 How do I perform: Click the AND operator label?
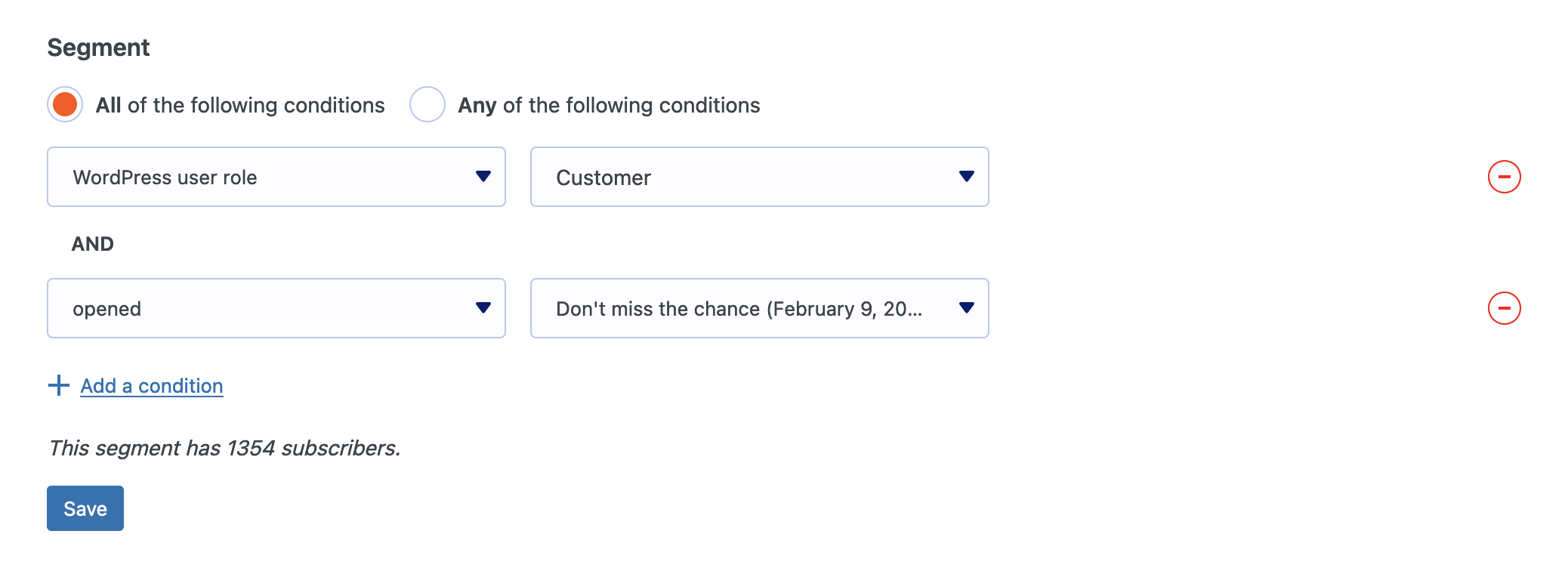[x=92, y=244]
